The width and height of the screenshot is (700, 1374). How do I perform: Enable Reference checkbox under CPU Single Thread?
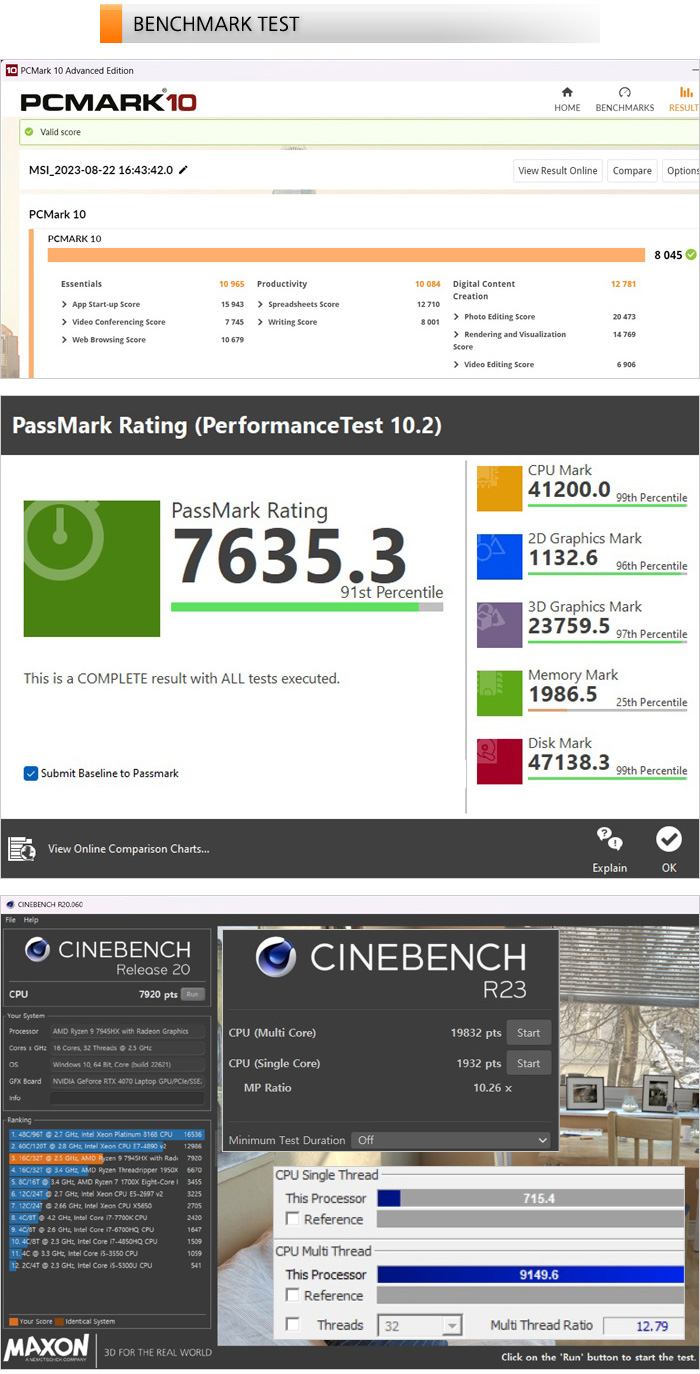coord(293,1219)
